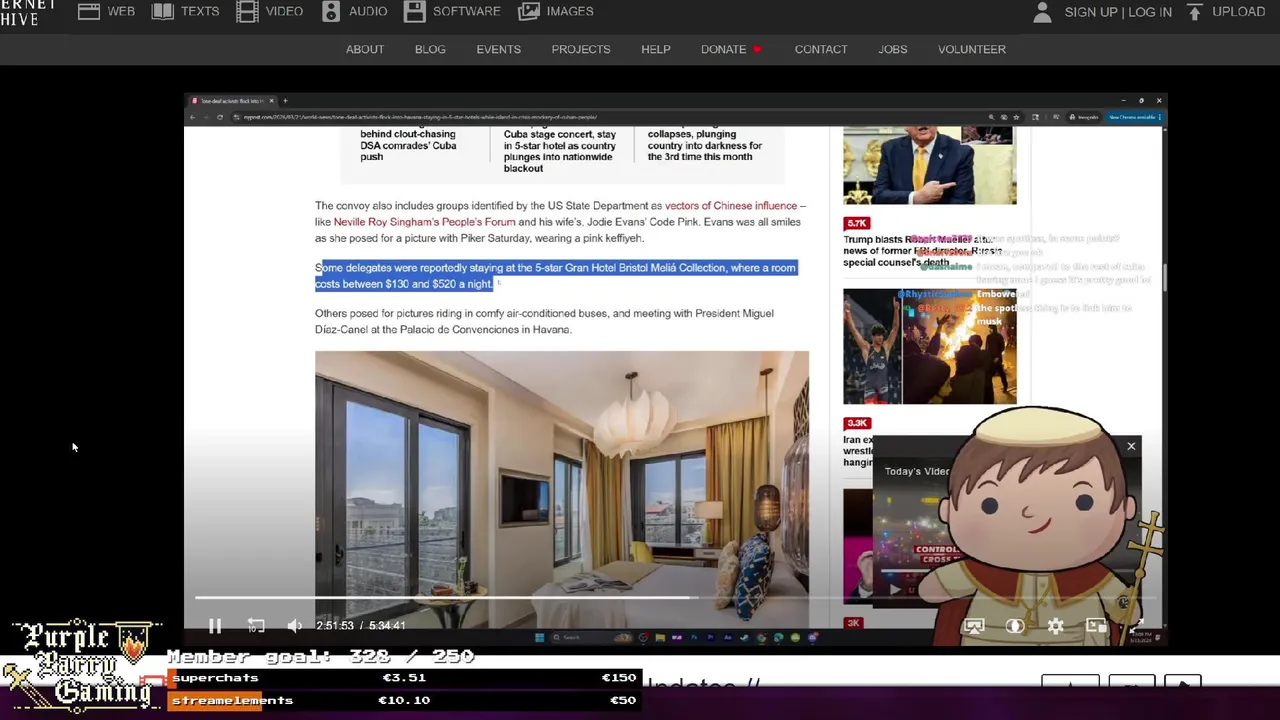Mute the video player volume
The height and width of the screenshot is (720, 1280).
coord(294,625)
